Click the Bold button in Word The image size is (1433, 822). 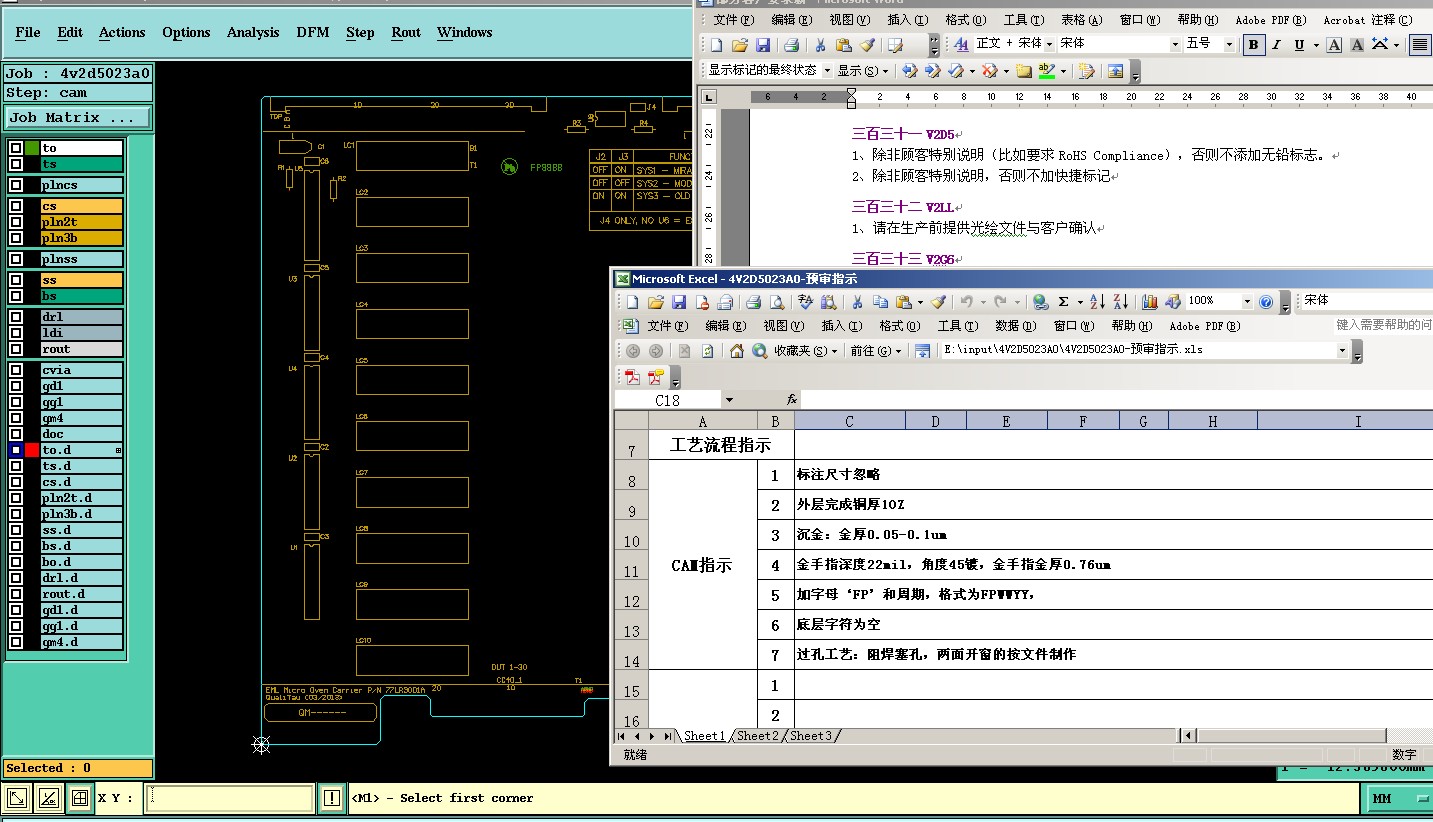point(1253,45)
